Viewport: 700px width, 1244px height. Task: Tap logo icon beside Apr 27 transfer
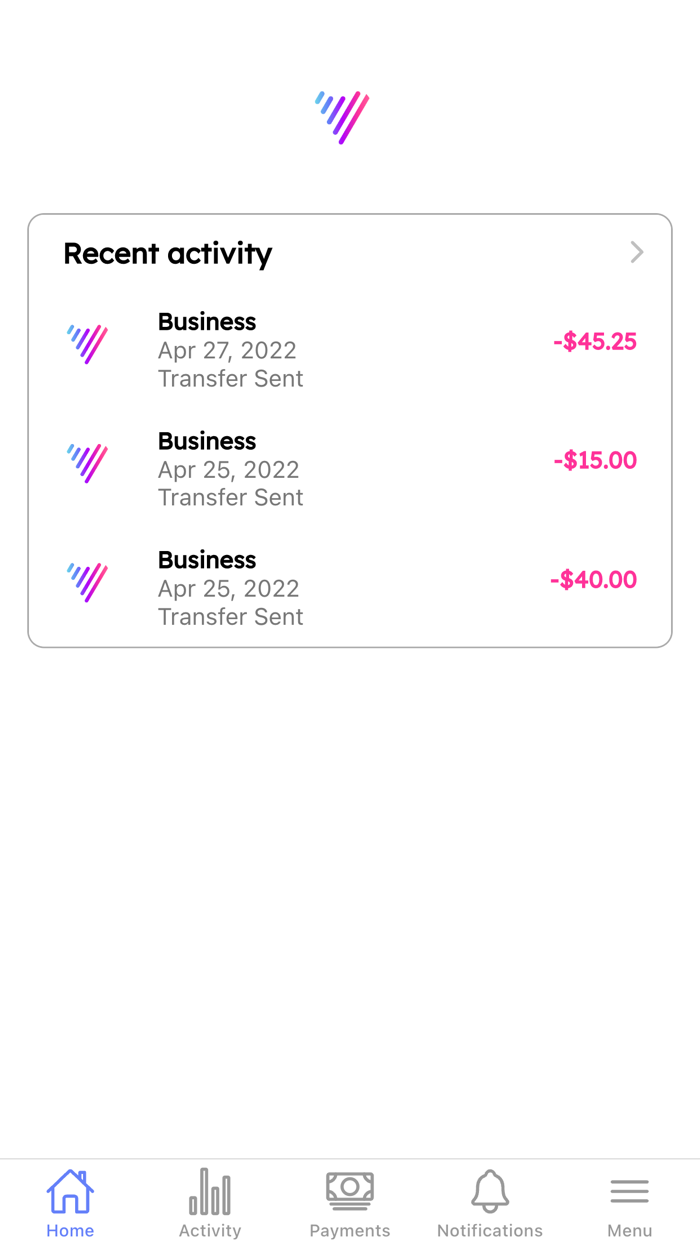[x=88, y=344]
